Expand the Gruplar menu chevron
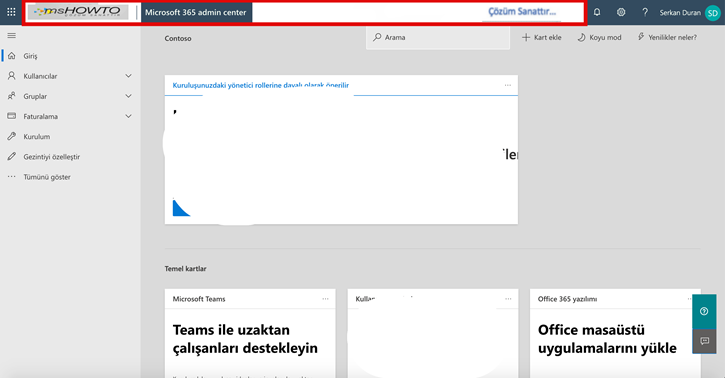Screen dimensions: 725x378 coord(129,96)
